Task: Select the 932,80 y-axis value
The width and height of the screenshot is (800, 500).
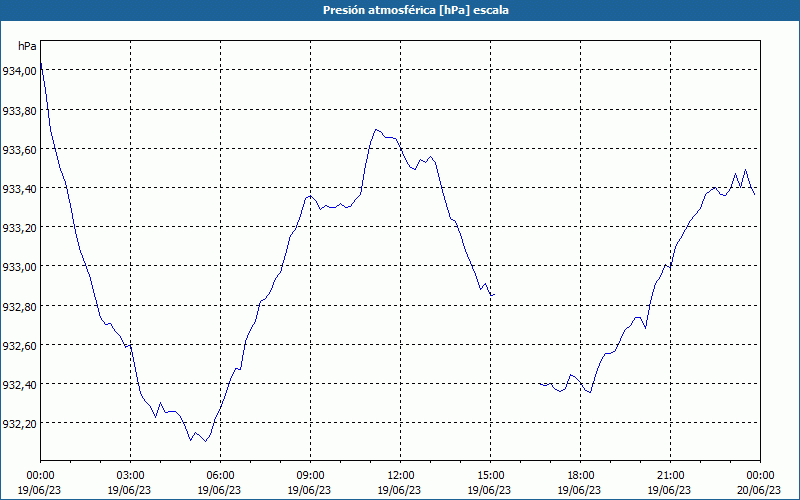Action: [x=19, y=306]
